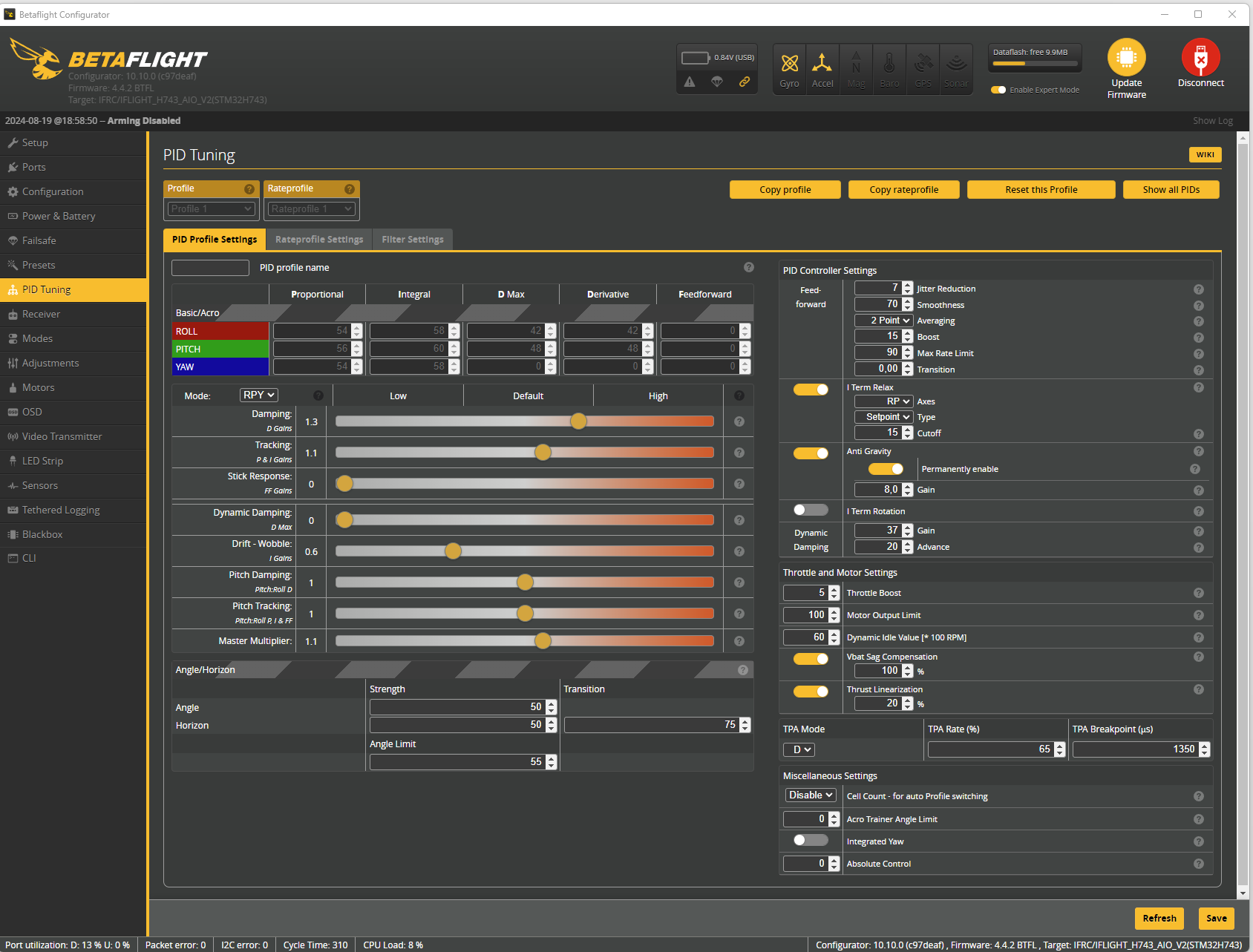The width and height of the screenshot is (1253, 952).
Task: Show help for Throttle Boost
Action: click(1198, 593)
